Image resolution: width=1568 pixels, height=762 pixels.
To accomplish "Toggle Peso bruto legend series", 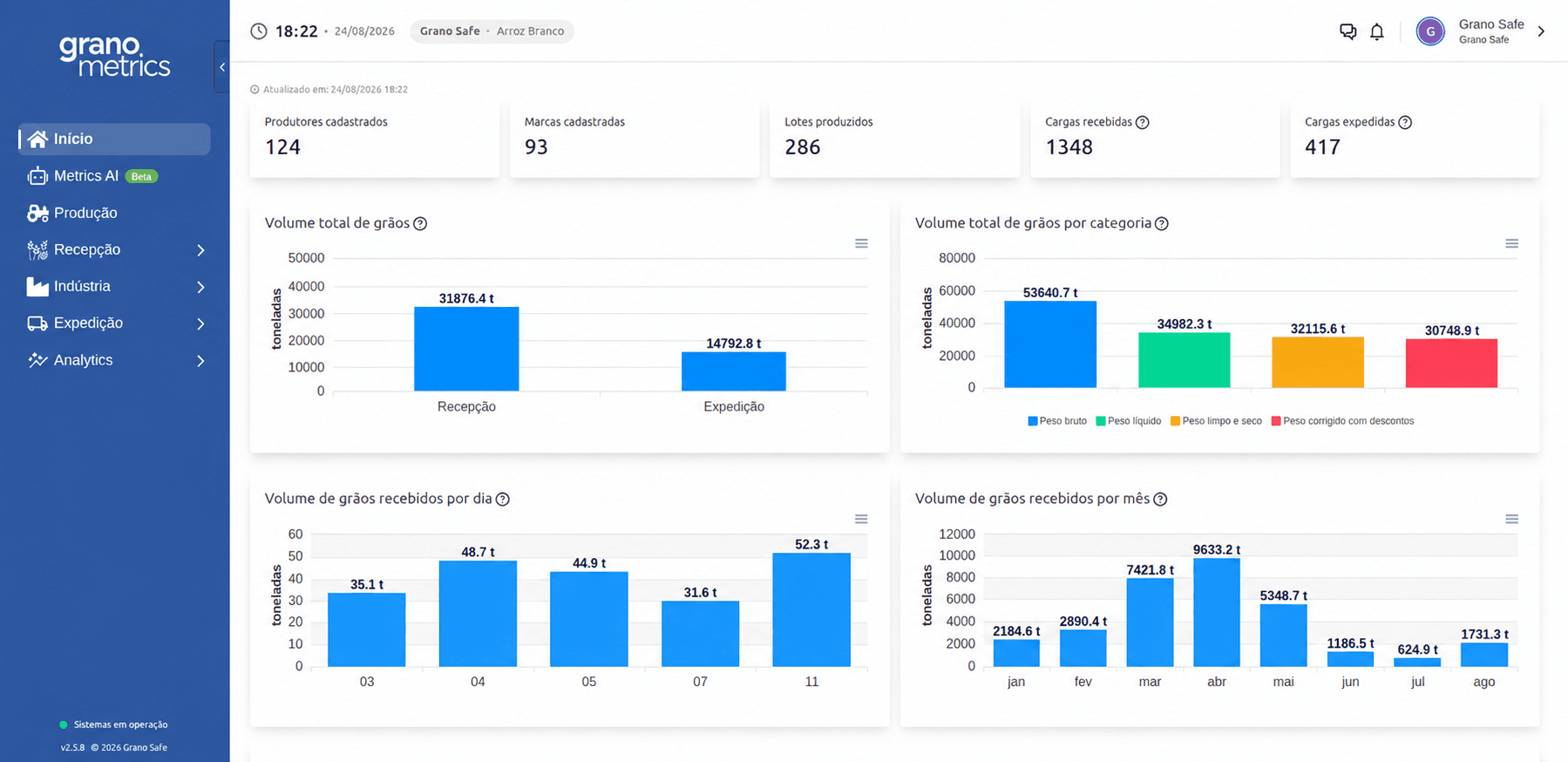I will point(1057,421).
